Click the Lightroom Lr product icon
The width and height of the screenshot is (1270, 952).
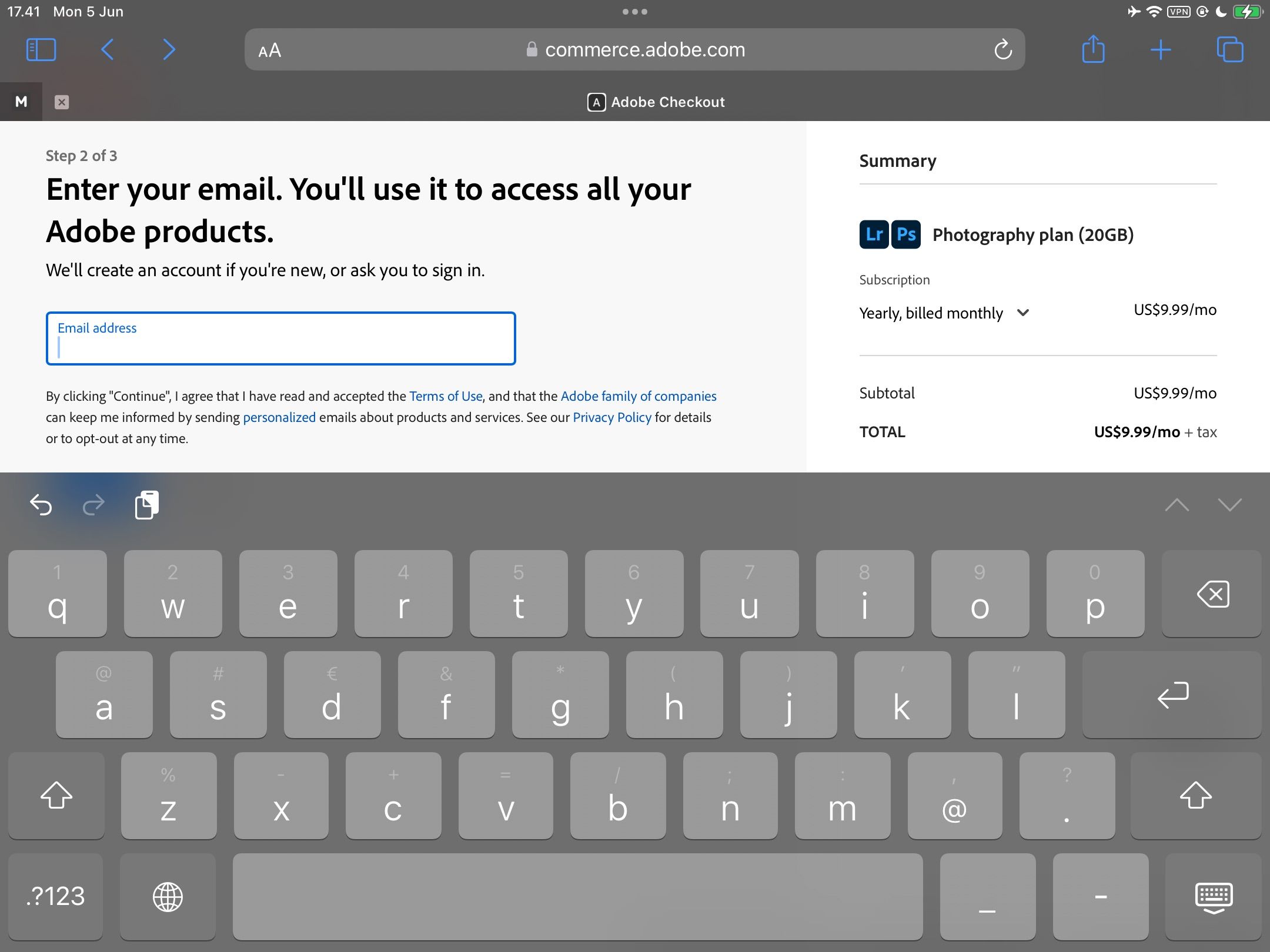coord(874,234)
